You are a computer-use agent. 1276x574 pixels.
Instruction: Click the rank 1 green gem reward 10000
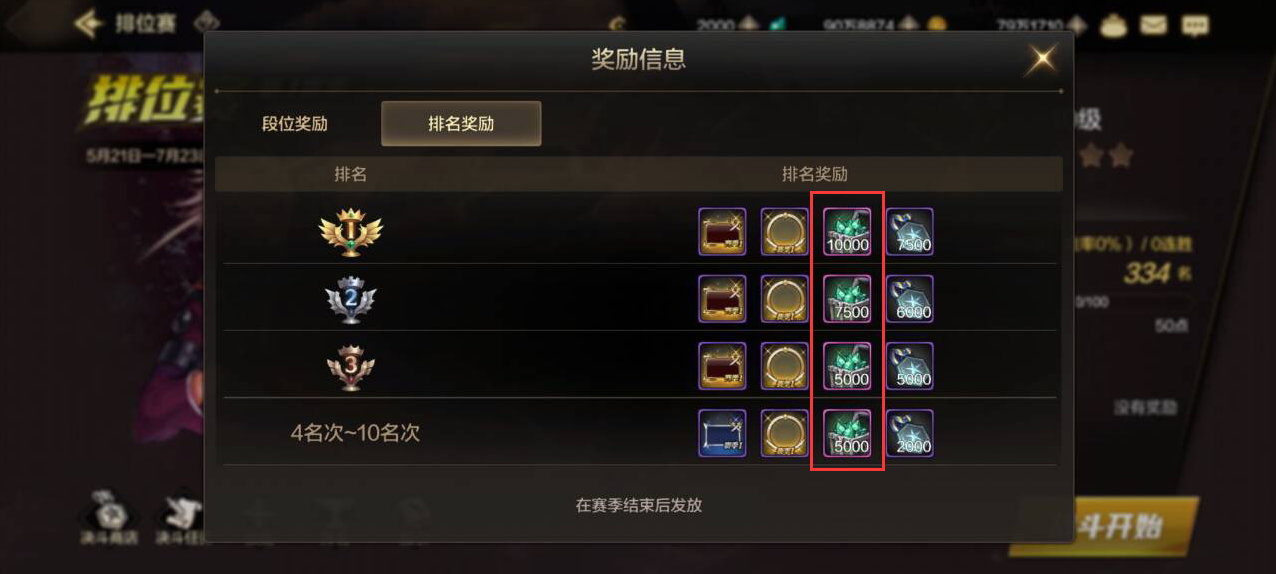[x=847, y=232]
